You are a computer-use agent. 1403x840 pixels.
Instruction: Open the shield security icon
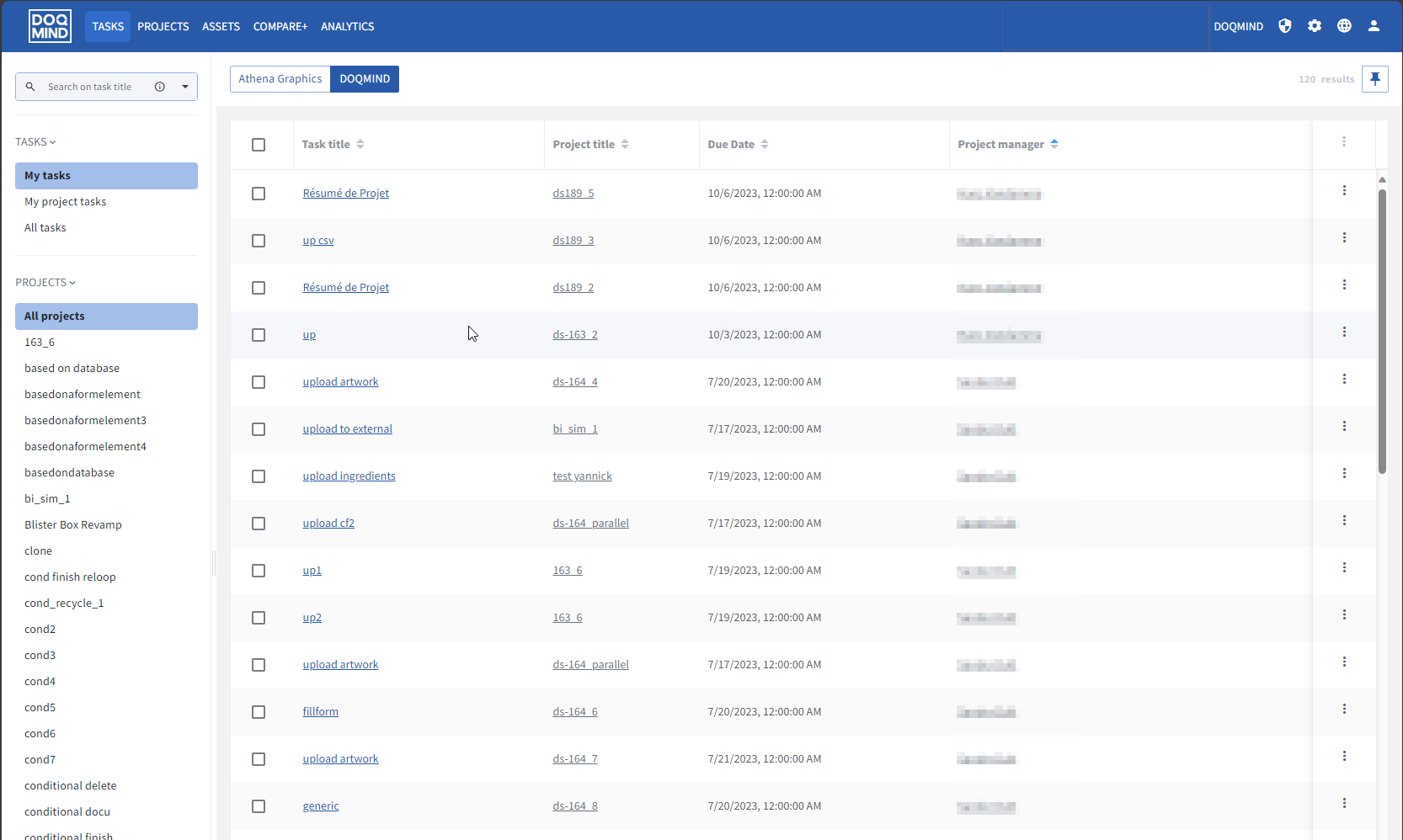pyautogui.click(x=1284, y=26)
